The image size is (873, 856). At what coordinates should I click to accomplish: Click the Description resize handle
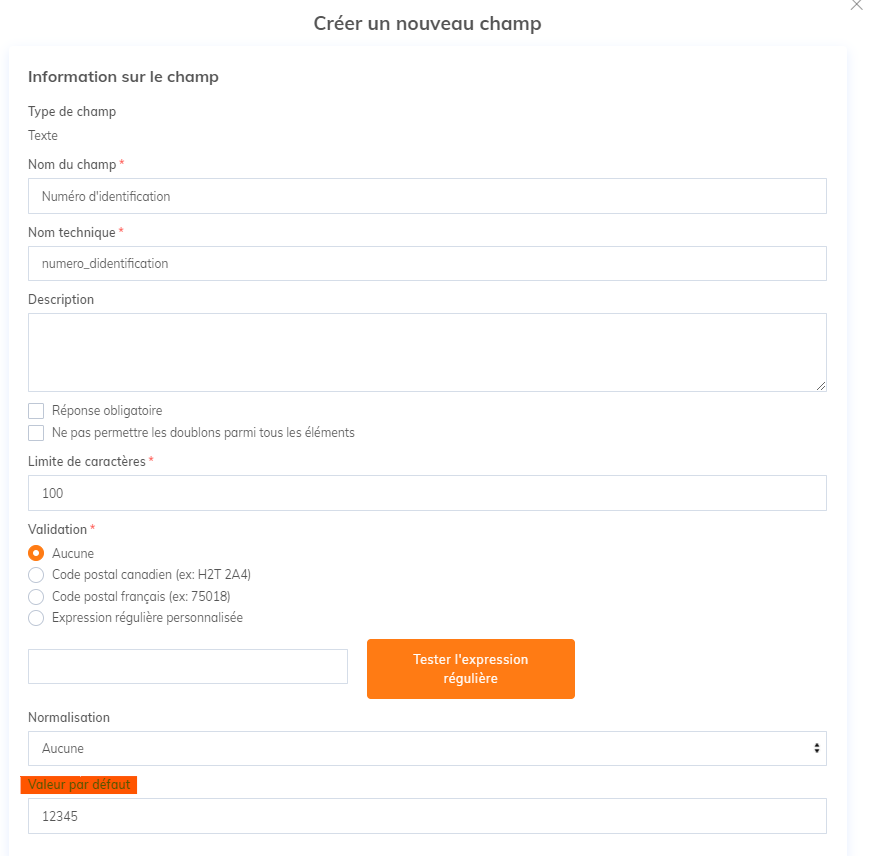click(822, 387)
